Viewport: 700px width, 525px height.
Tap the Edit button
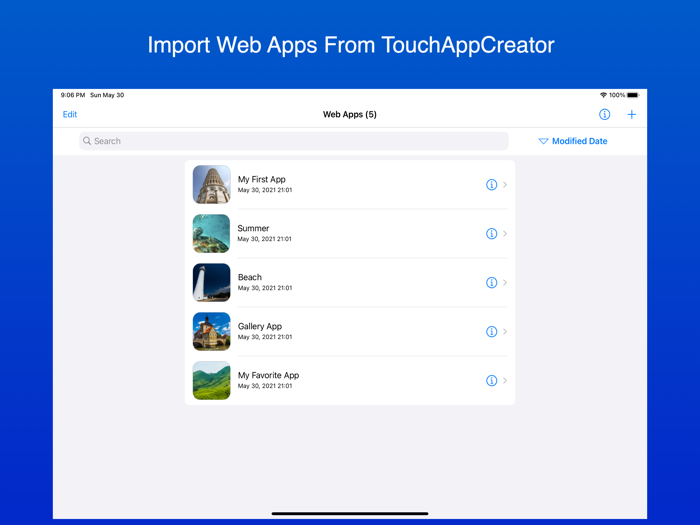[x=70, y=114]
